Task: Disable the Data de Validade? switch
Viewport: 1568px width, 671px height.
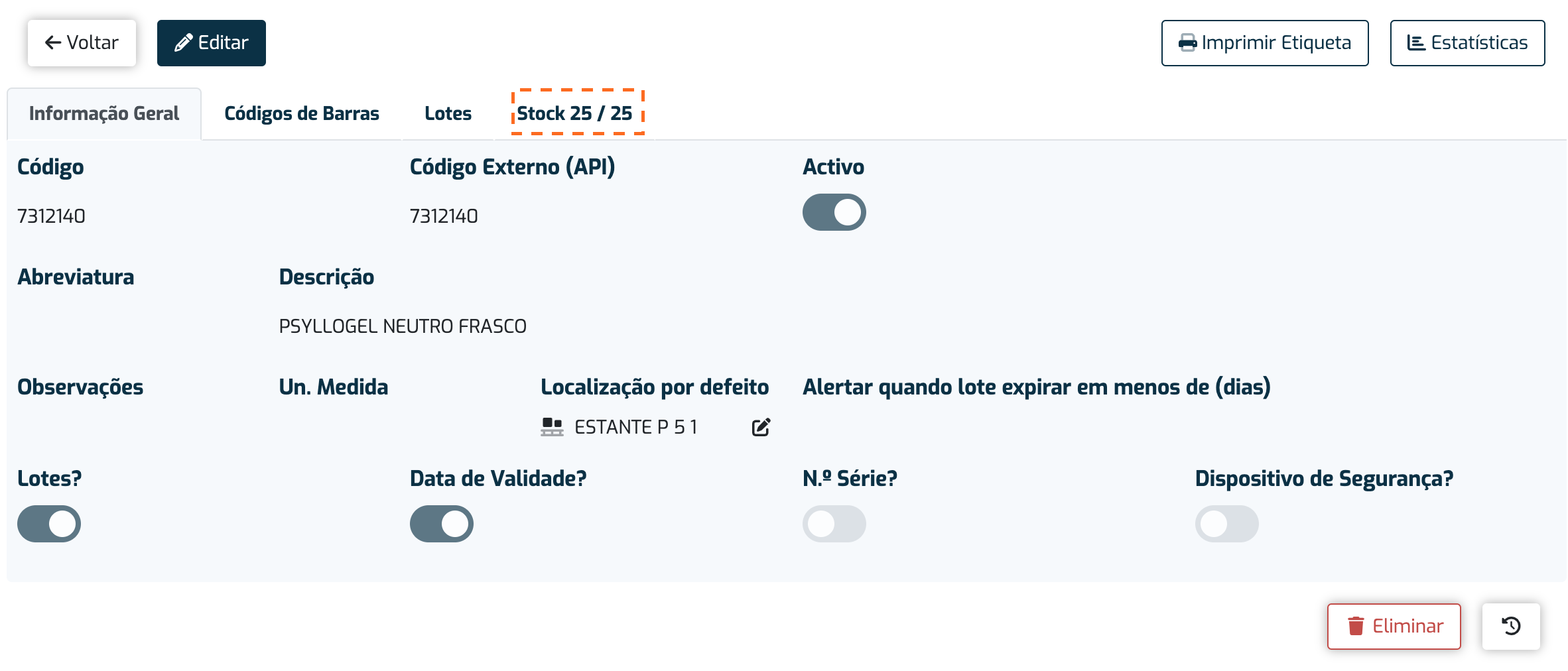Action: [x=442, y=524]
